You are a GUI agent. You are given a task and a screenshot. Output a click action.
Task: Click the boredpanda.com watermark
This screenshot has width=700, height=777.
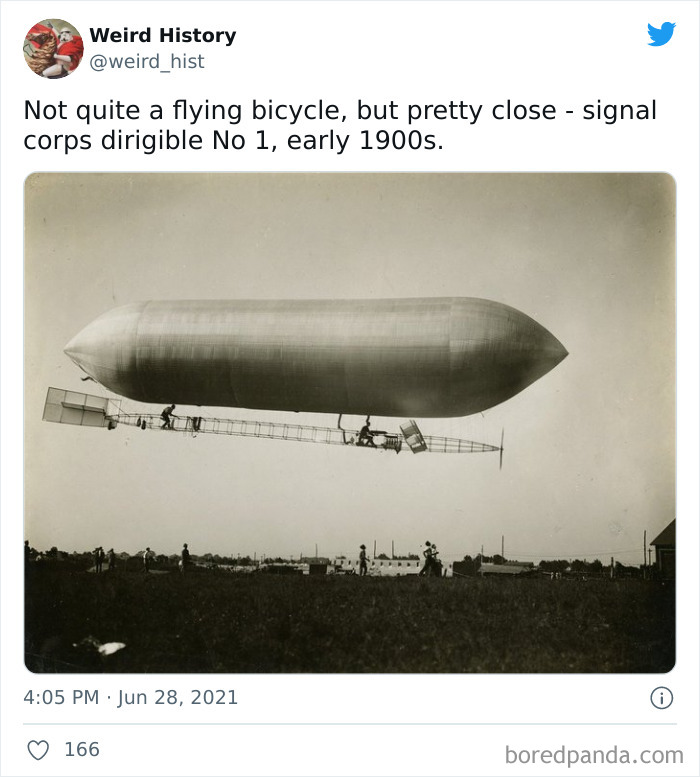tap(594, 754)
